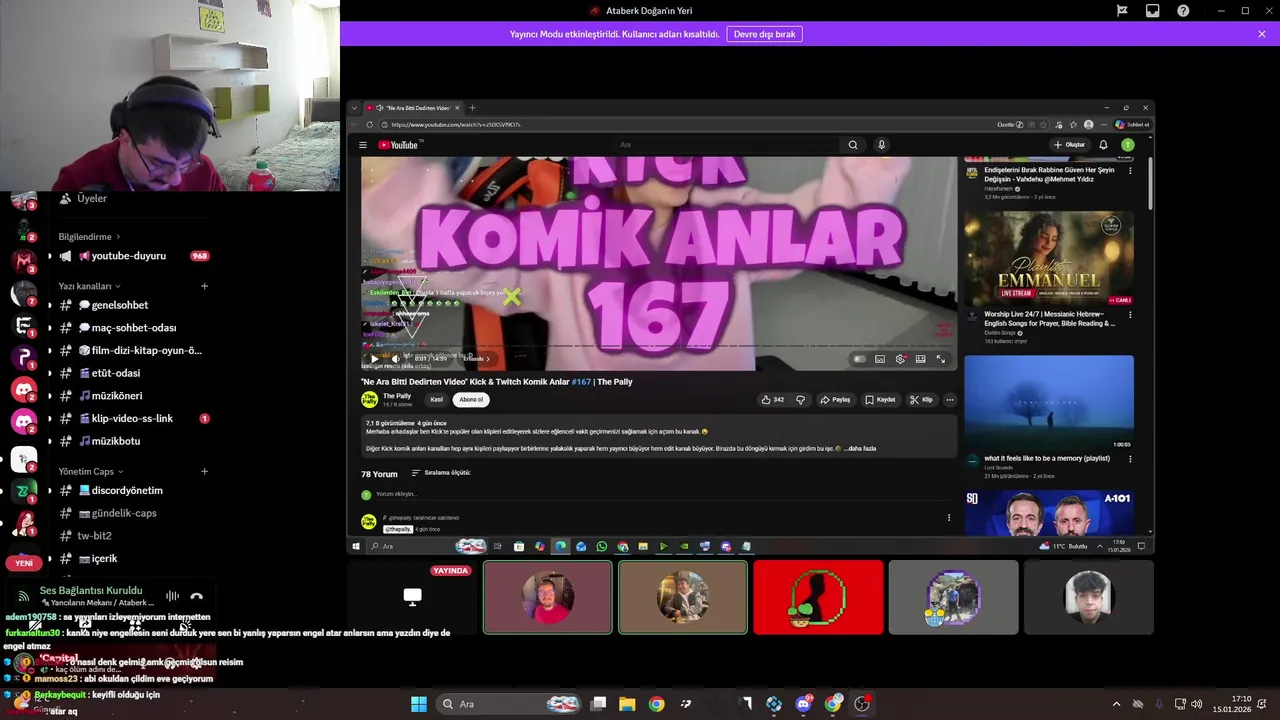The width and height of the screenshot is (1280, 720).
Task: Switch YouTube player to theater mode
Action: point(920,359)
